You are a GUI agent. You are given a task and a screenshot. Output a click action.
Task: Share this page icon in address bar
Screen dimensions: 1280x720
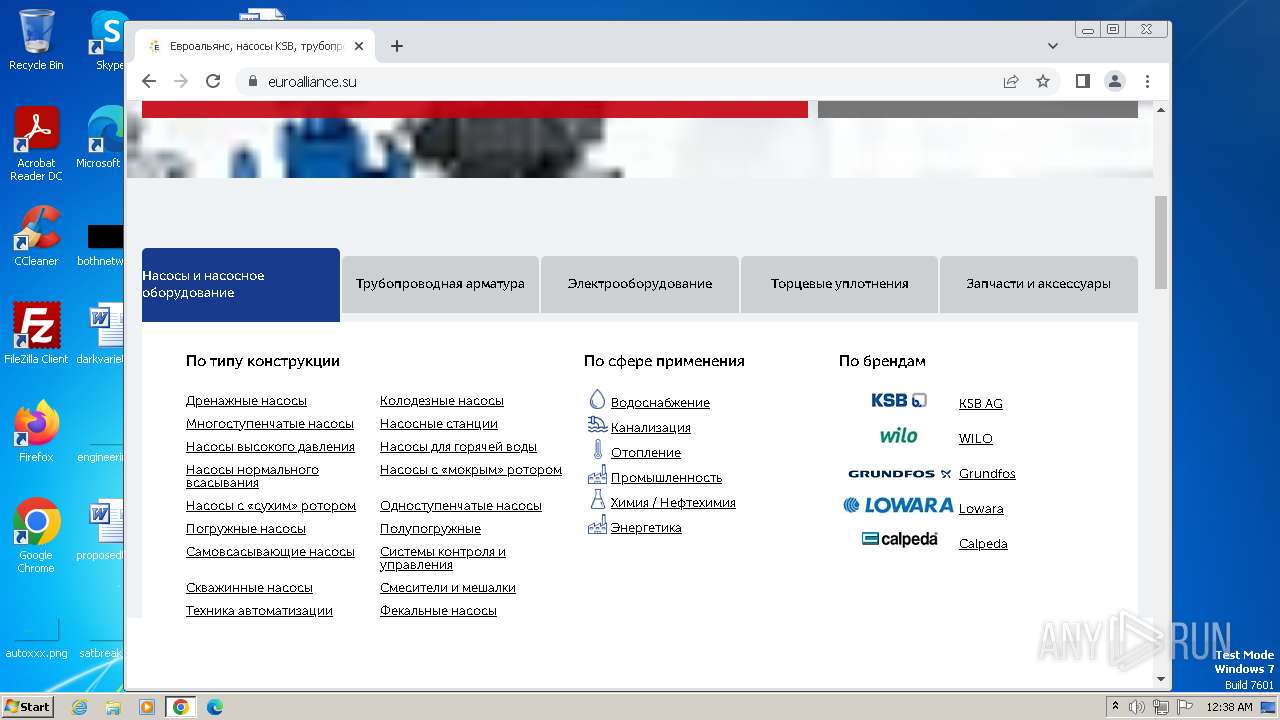[x=1011, y=81]
